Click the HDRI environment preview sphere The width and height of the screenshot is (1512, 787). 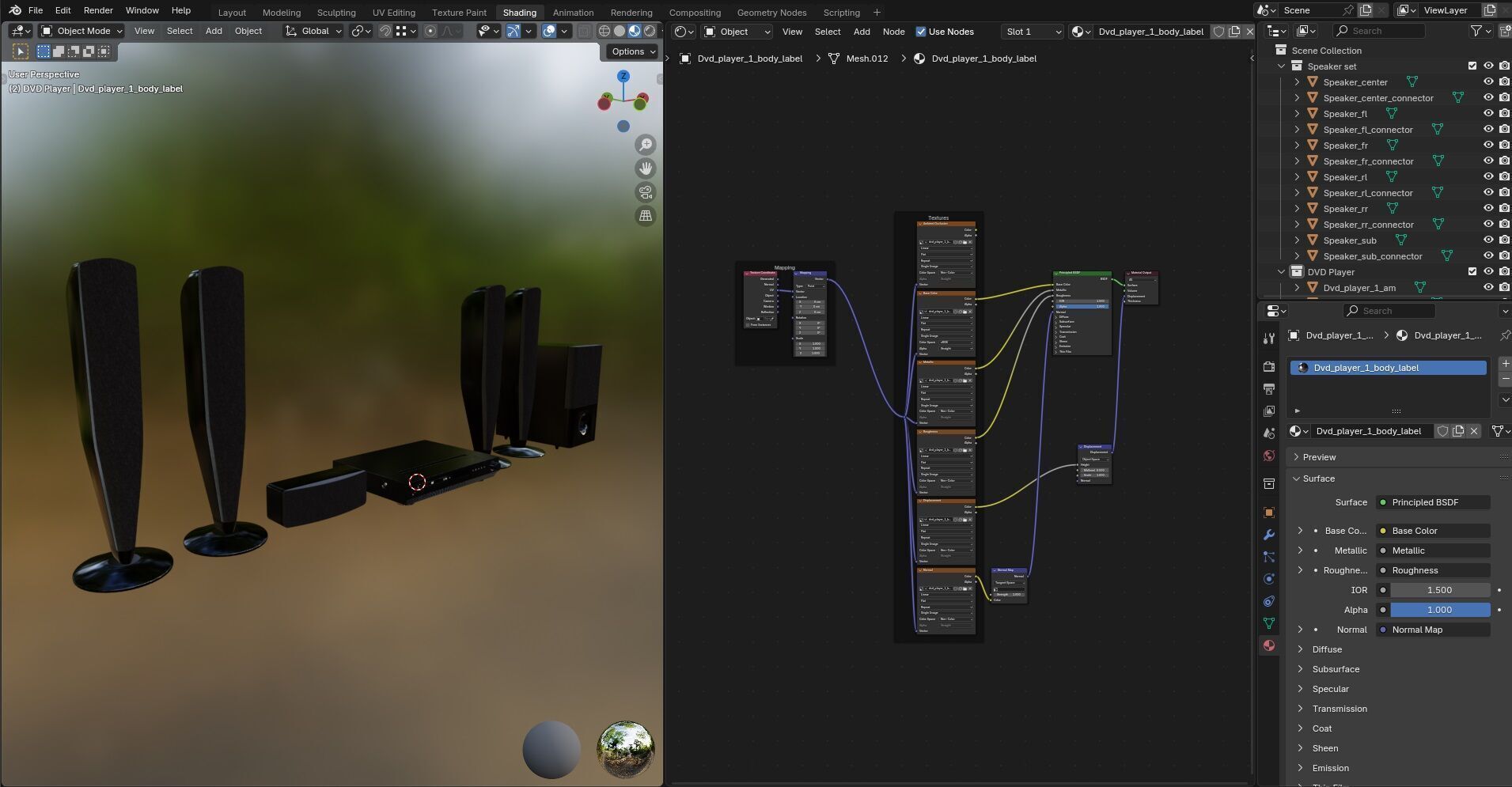point(626,749)
